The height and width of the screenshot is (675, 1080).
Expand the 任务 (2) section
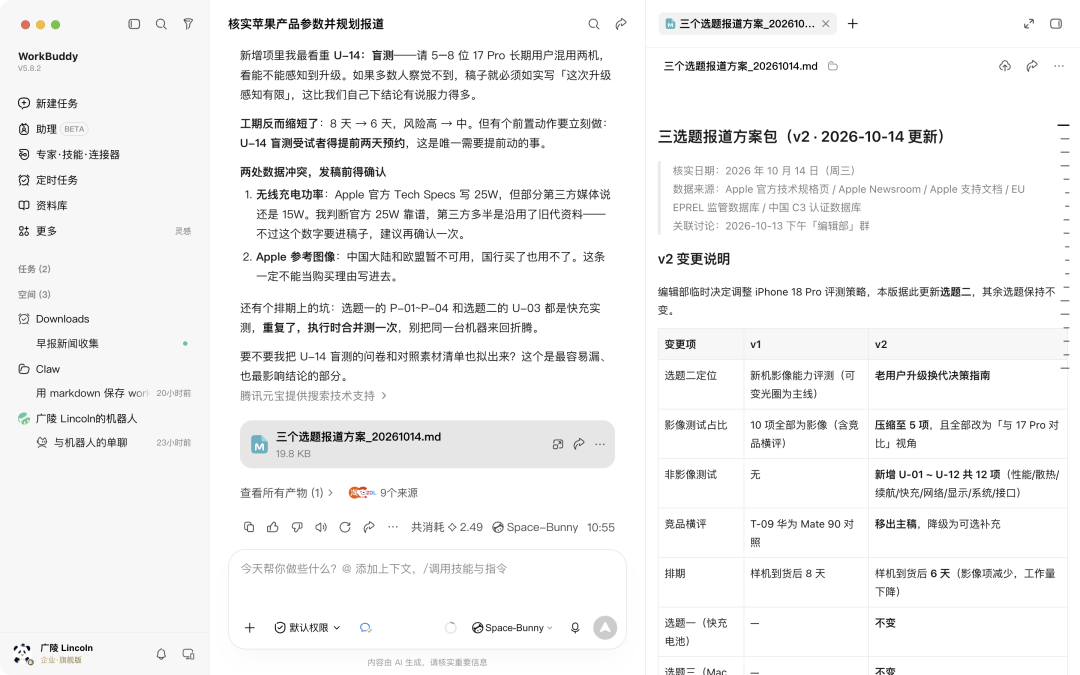(x=34, y=269)
